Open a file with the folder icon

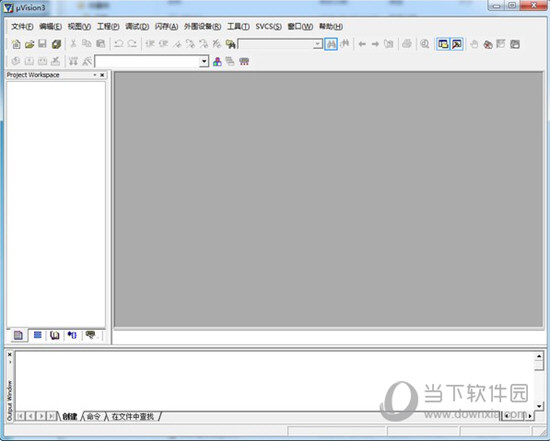point(29,44)
